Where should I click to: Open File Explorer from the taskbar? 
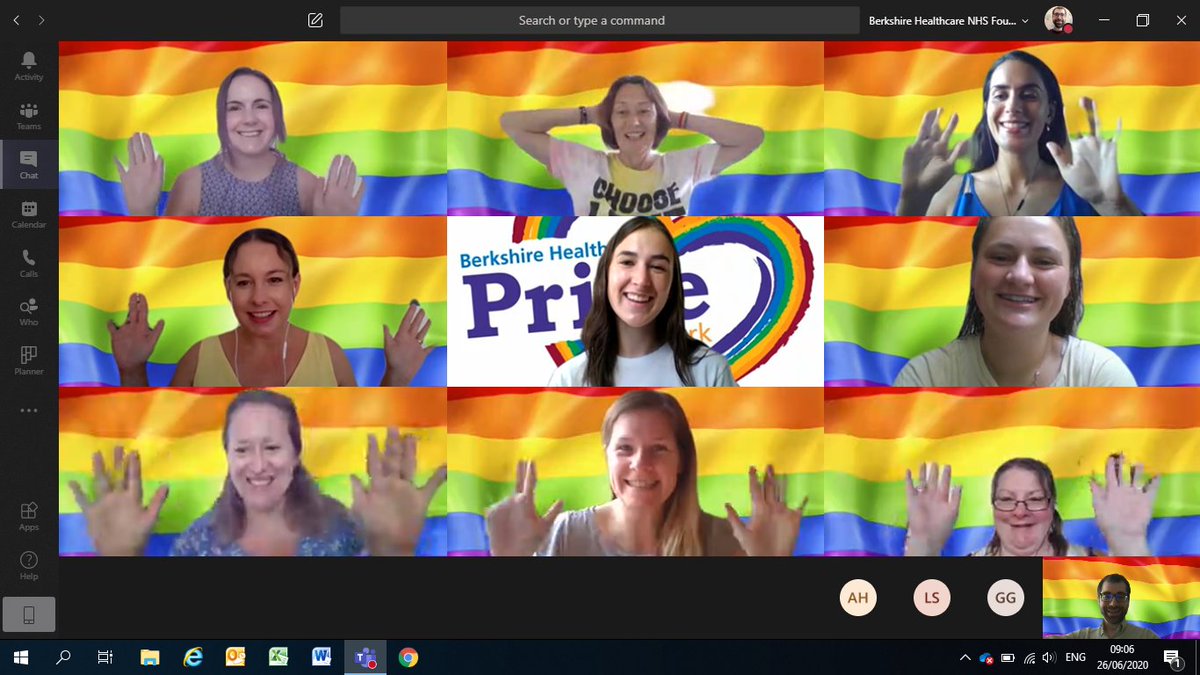tap(150, 657)
